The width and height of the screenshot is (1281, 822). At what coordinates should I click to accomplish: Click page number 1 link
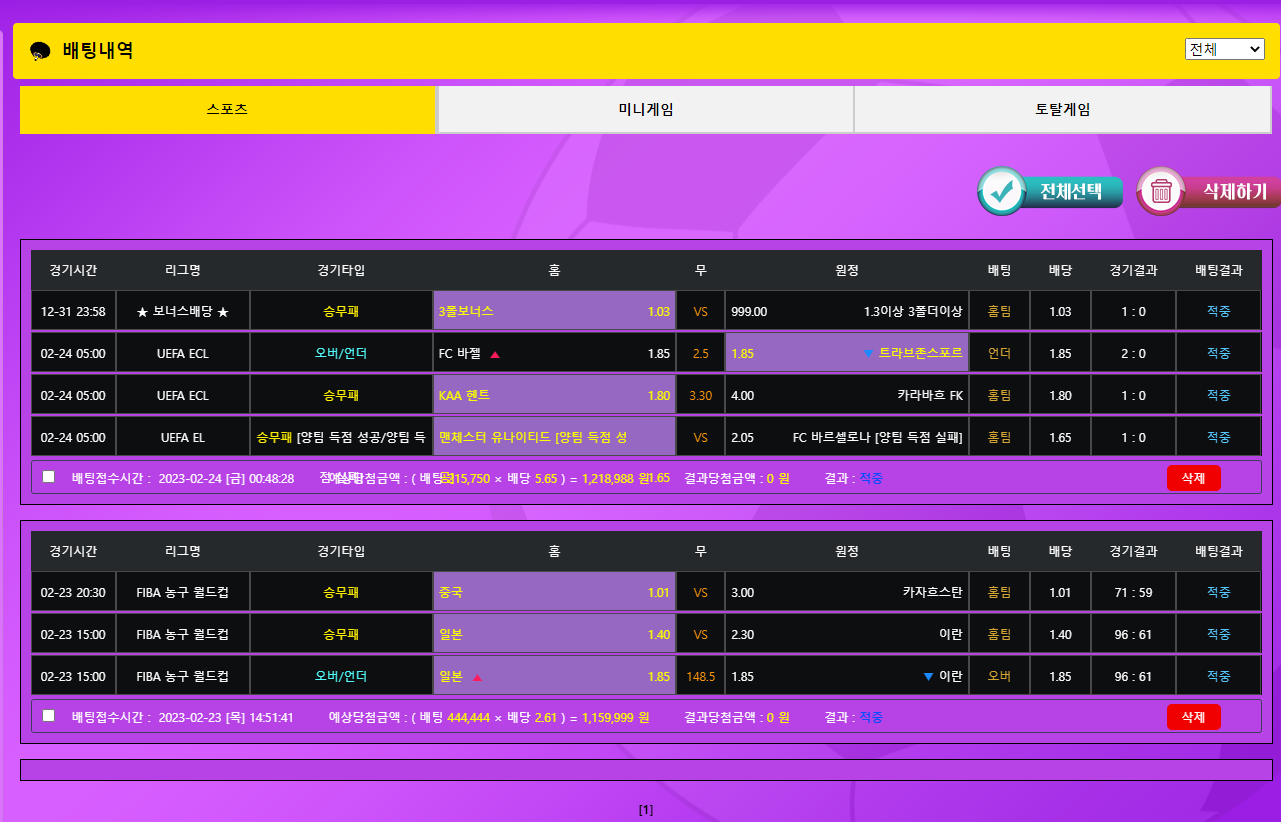coord(645,810)
